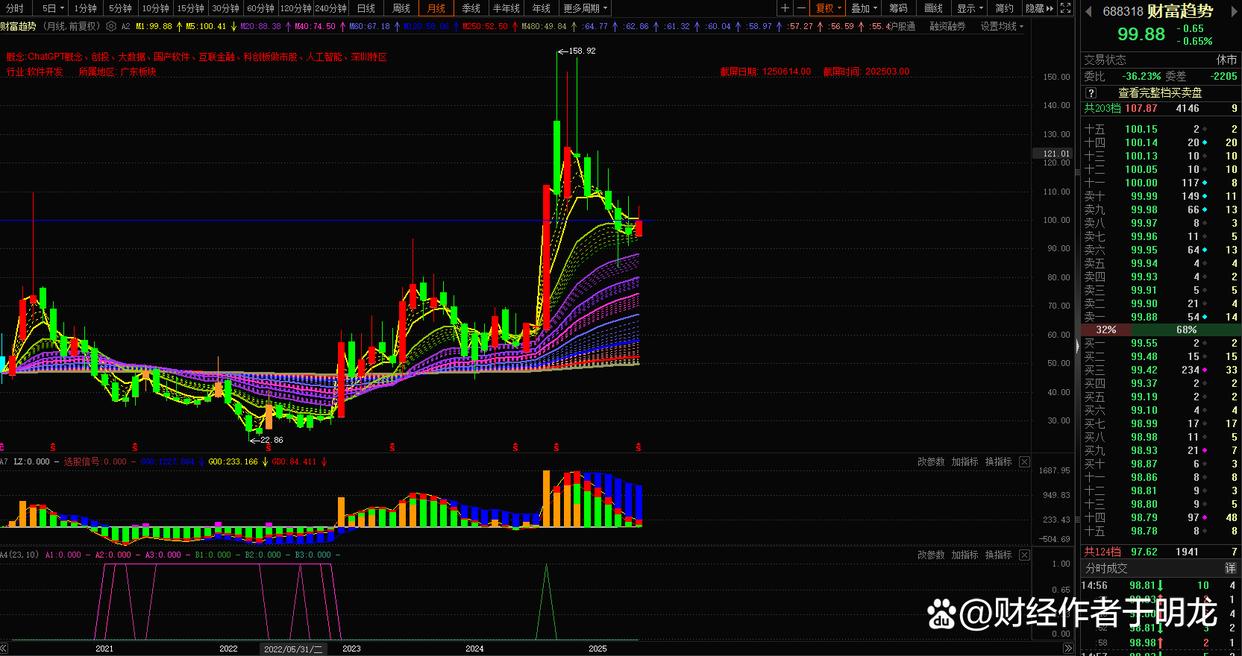
Task: Click 换指标 in the A7 indicator panel
Action: coord(998,462)
